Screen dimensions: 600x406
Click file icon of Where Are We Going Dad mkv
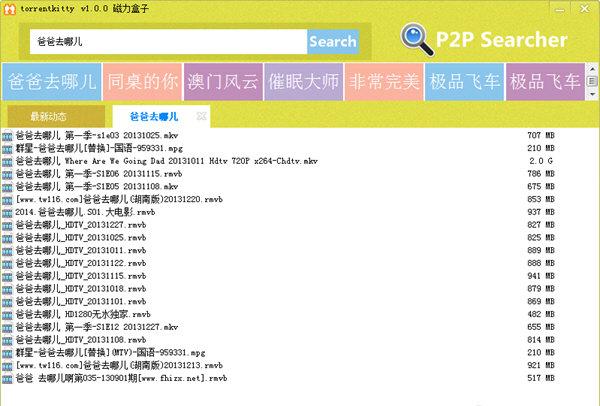point(8,160)
